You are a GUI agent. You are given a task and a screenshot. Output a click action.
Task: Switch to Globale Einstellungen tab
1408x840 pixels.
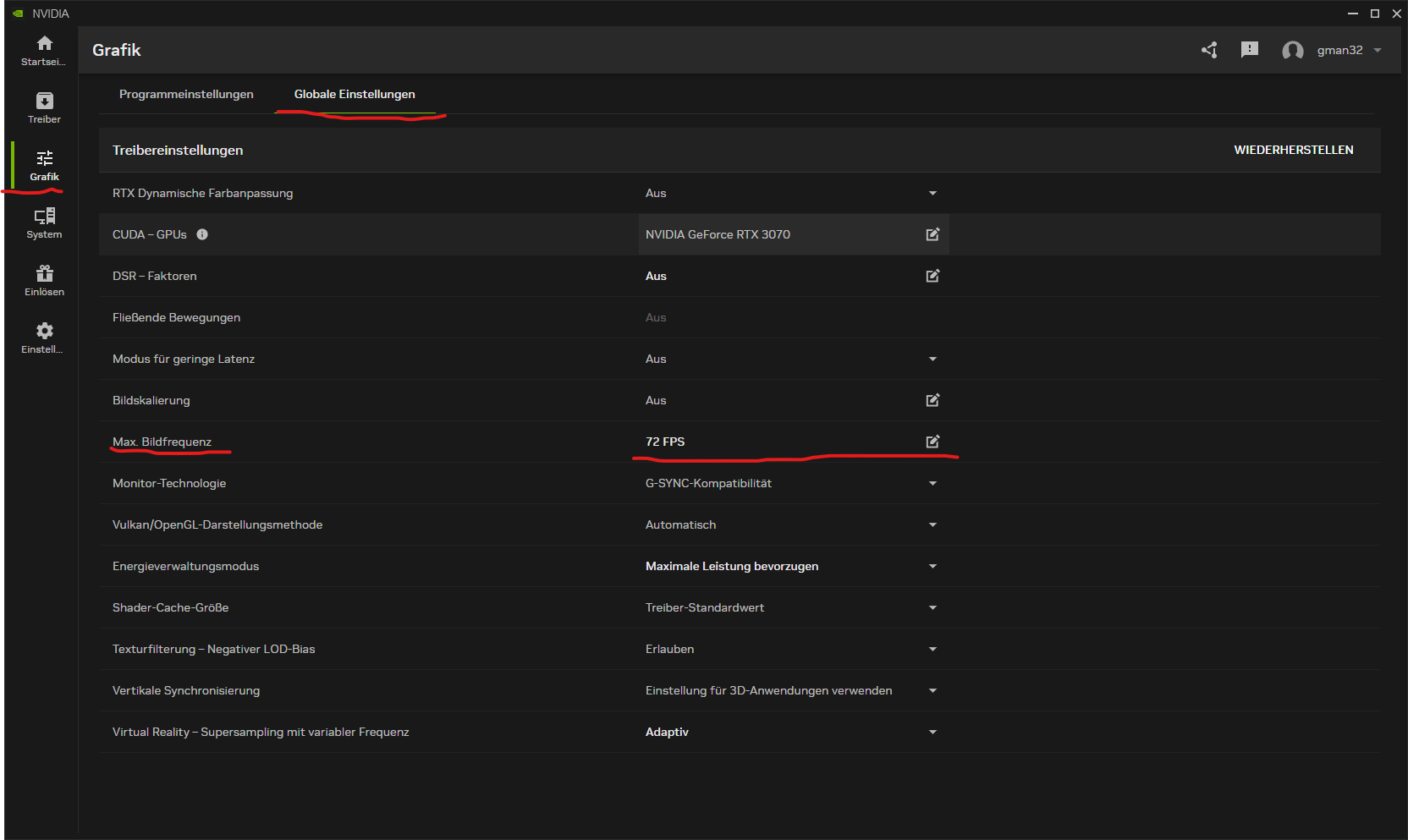(x=355, y=94)
